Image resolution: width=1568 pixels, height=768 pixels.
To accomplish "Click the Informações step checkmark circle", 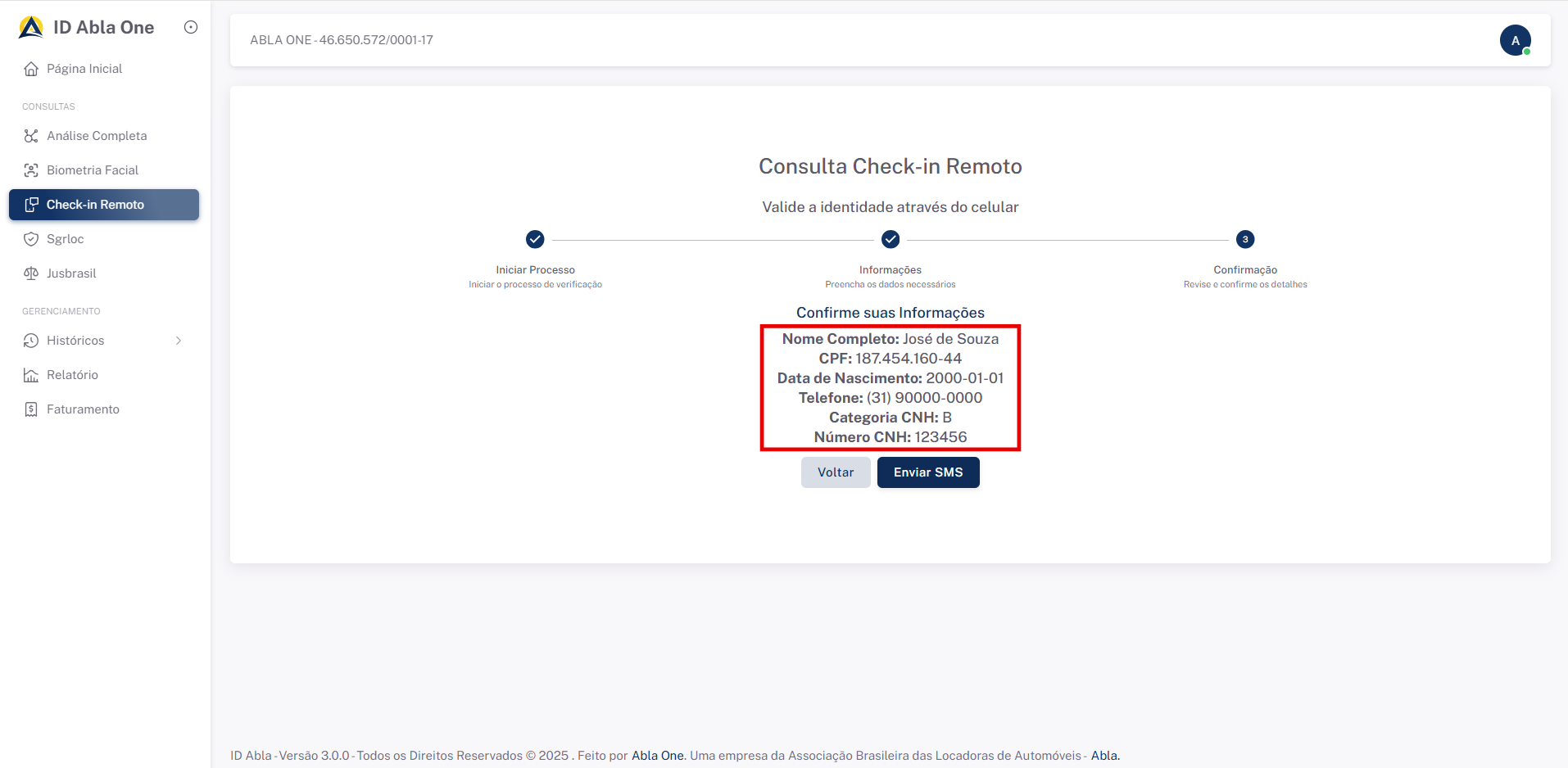I will [890, 239].
